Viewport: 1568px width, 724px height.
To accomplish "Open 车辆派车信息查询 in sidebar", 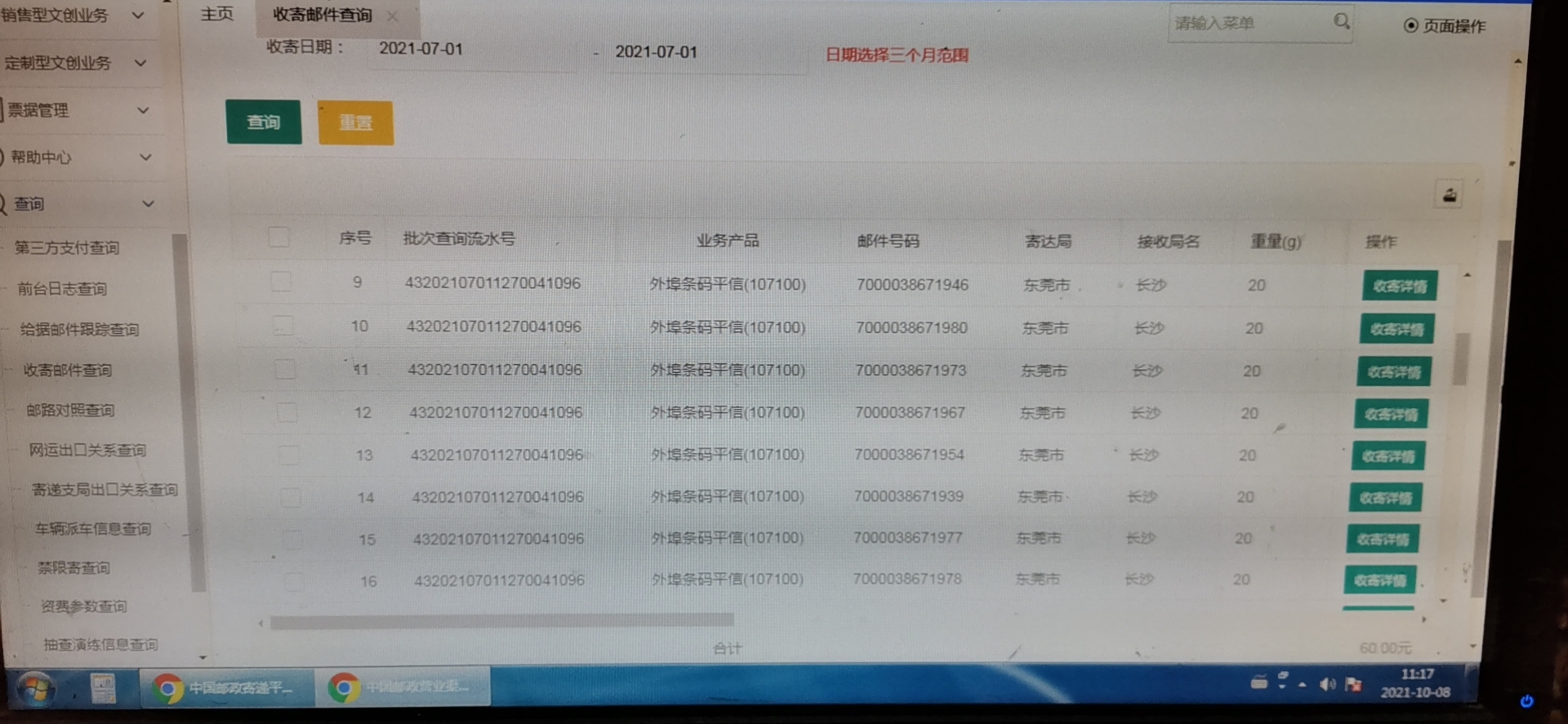I will (x=93, y=528).
